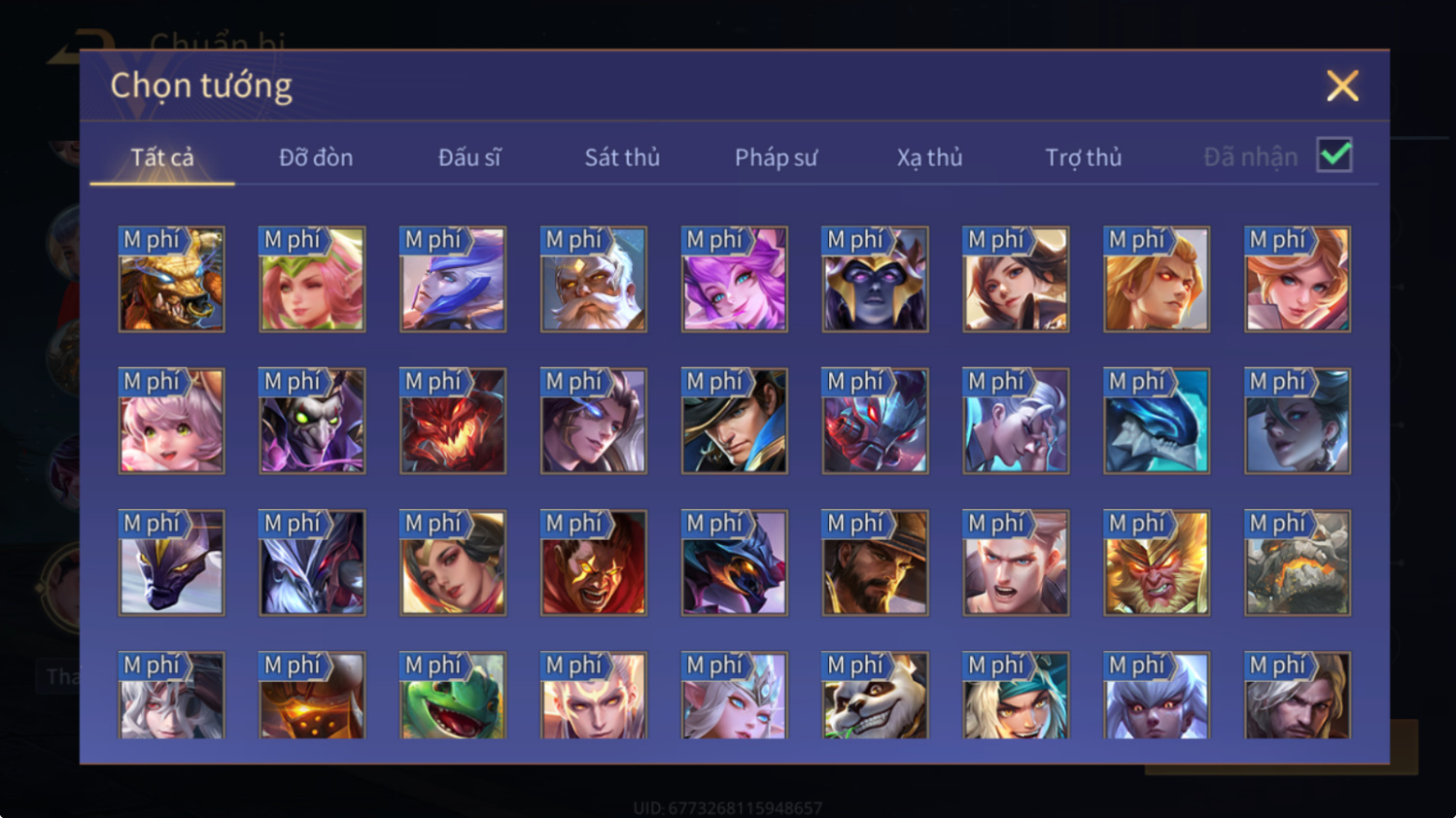This screenshot has height=818, width=1456.
Task: Show the Pháp sư hero category
Action: coord(776,157)
